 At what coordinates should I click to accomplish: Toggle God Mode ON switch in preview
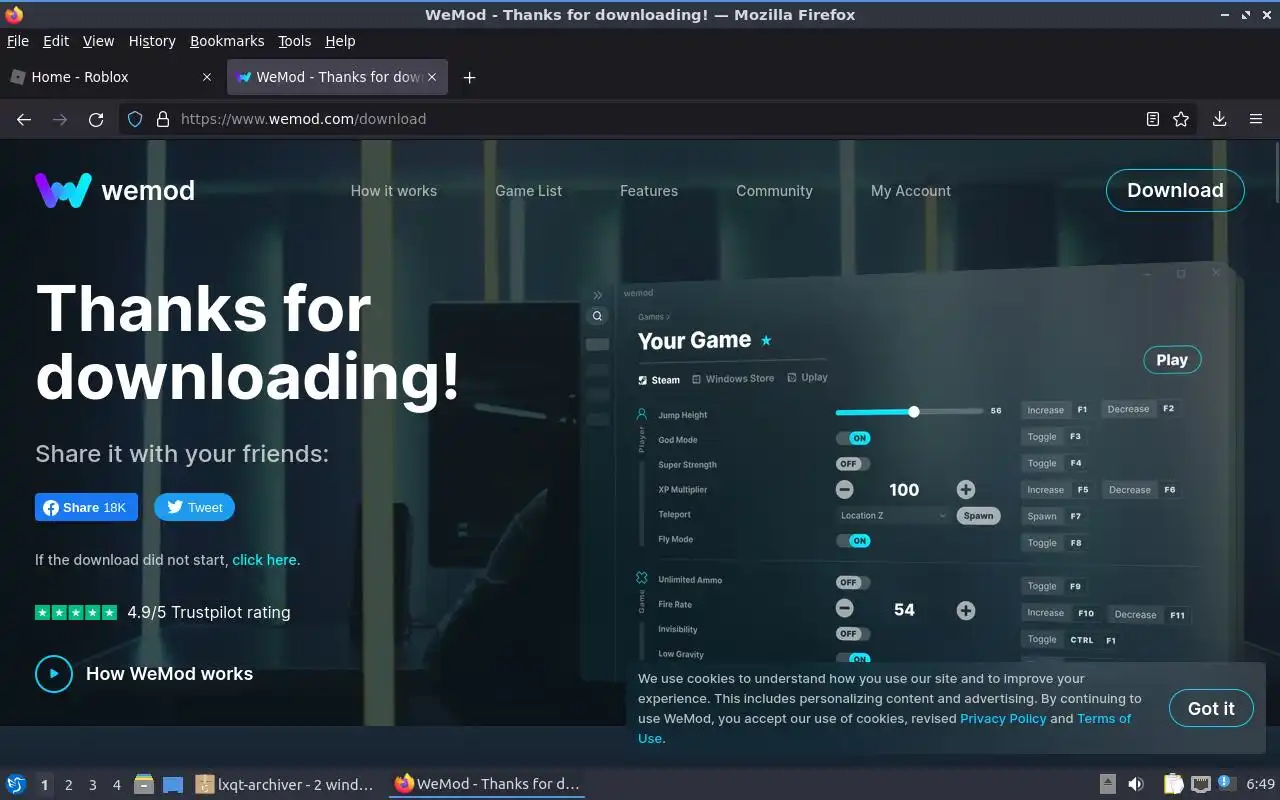tap(853, 438)
